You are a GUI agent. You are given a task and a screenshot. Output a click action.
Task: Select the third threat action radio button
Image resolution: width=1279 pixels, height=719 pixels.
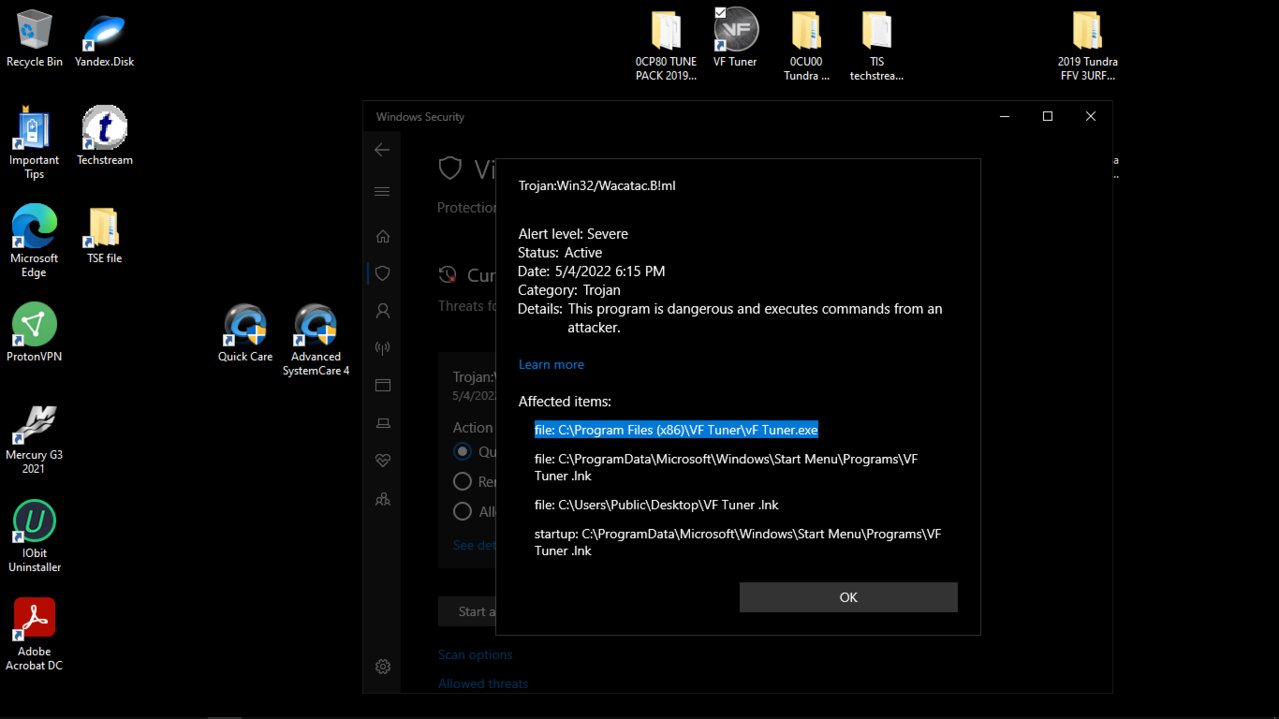pyautogui.click(x=462, y=511)
